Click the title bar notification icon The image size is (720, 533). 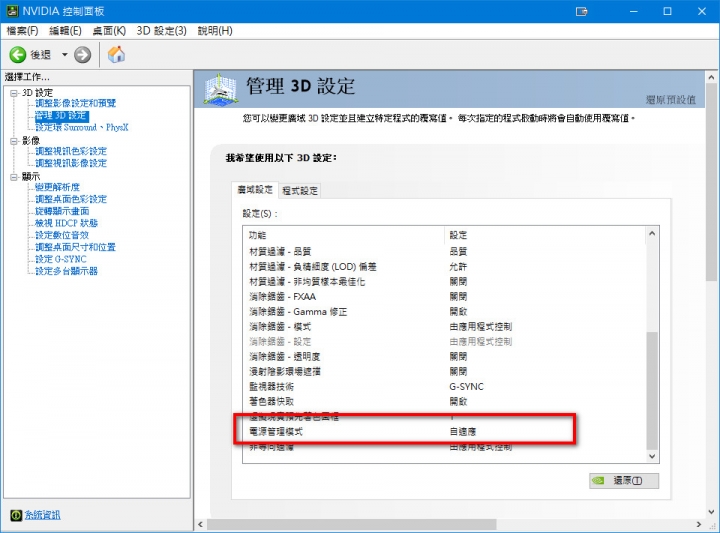pos(582,11)
